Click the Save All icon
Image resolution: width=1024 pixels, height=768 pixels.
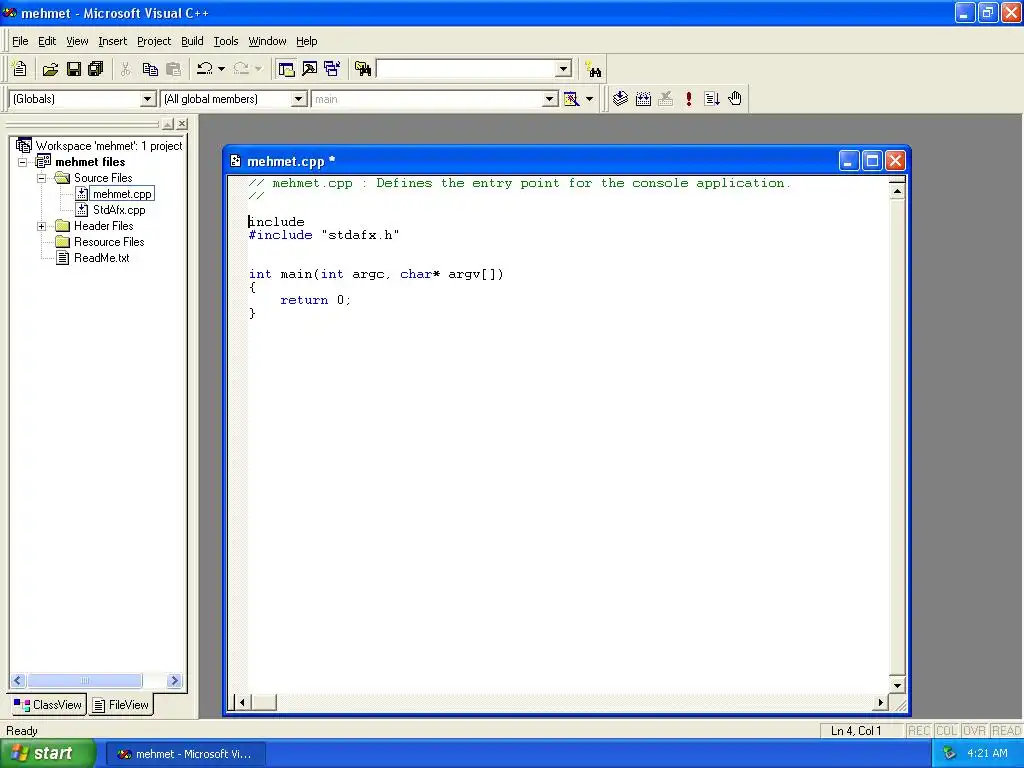[96, 69]
